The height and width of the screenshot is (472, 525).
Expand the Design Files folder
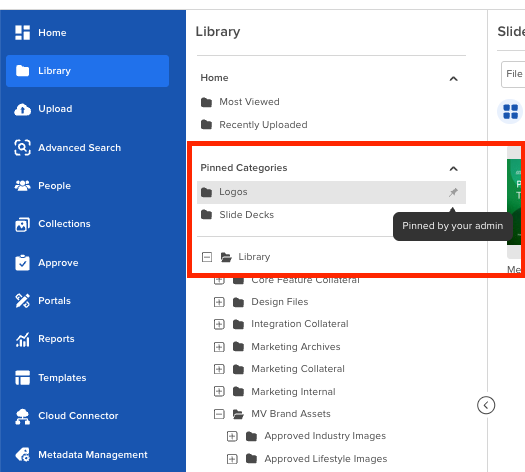pos(219,302)
